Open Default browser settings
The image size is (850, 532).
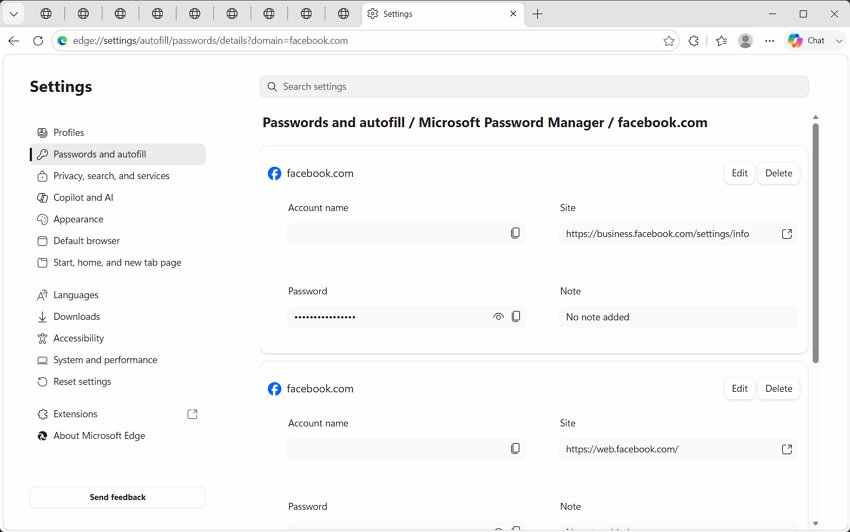tap(118, 241)
